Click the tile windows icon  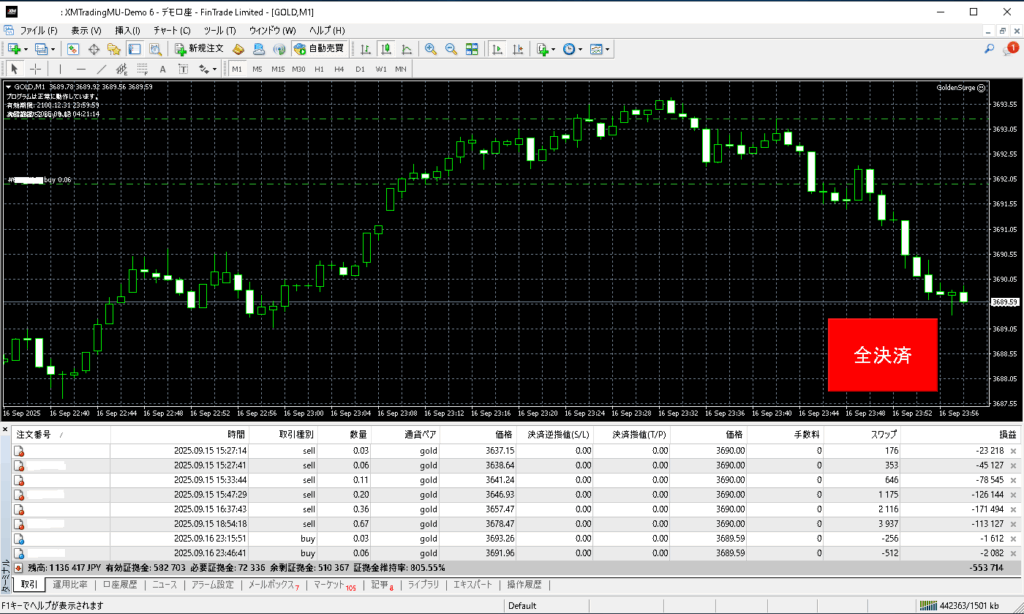(x=471, y=48)
